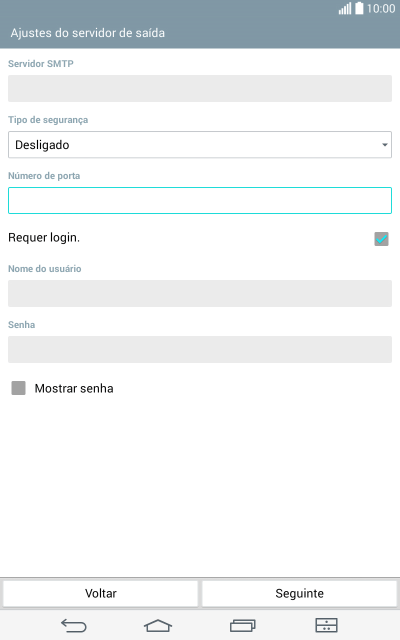This screenshot has height=640, width=400.
Task: Tap the Android back navigation icon
Action: tap(74, 625)
